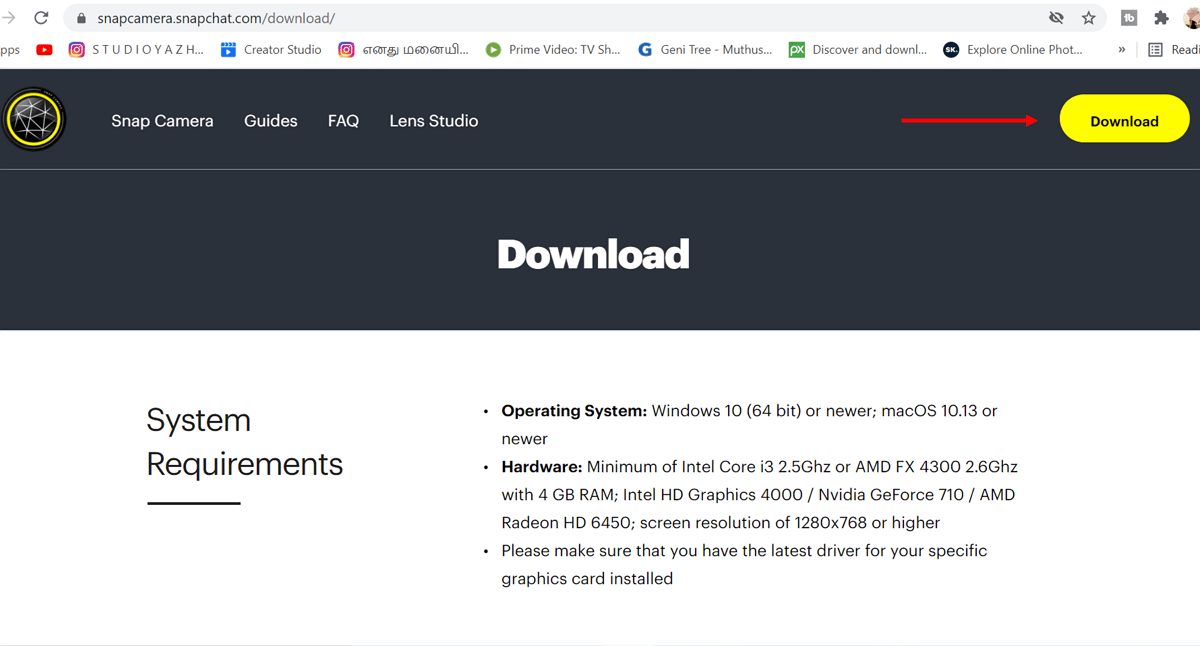Bookmark this page with the star icon
The width and height of the screenshot is (1200, 646).
(1089, 18)
